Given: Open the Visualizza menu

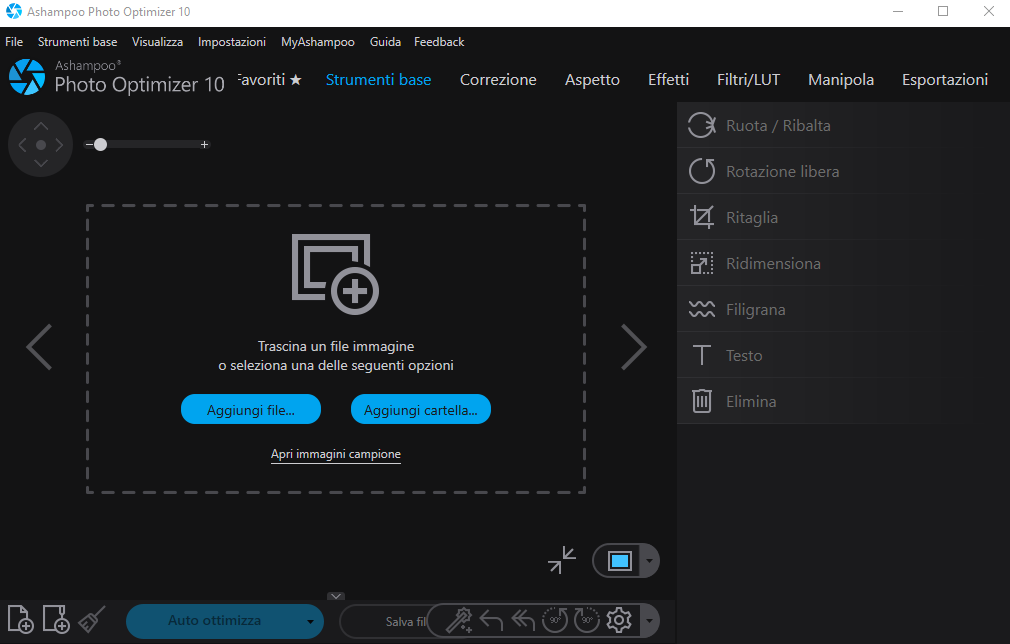Looking at the screenshot, I should click(x=157, y=42).
